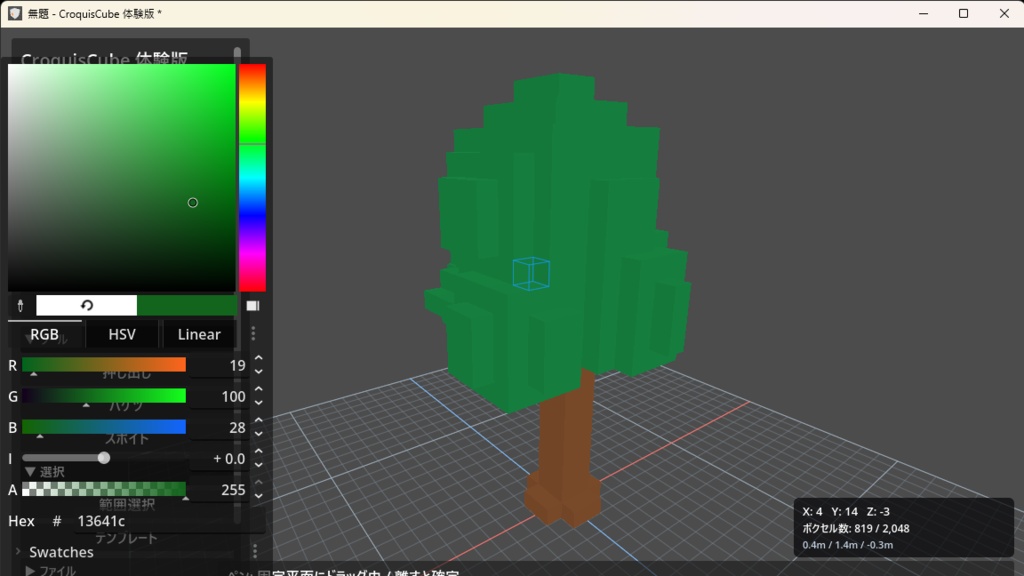
Task: Decrease the I value with the down arrow
Action: (x=259, y=465)
